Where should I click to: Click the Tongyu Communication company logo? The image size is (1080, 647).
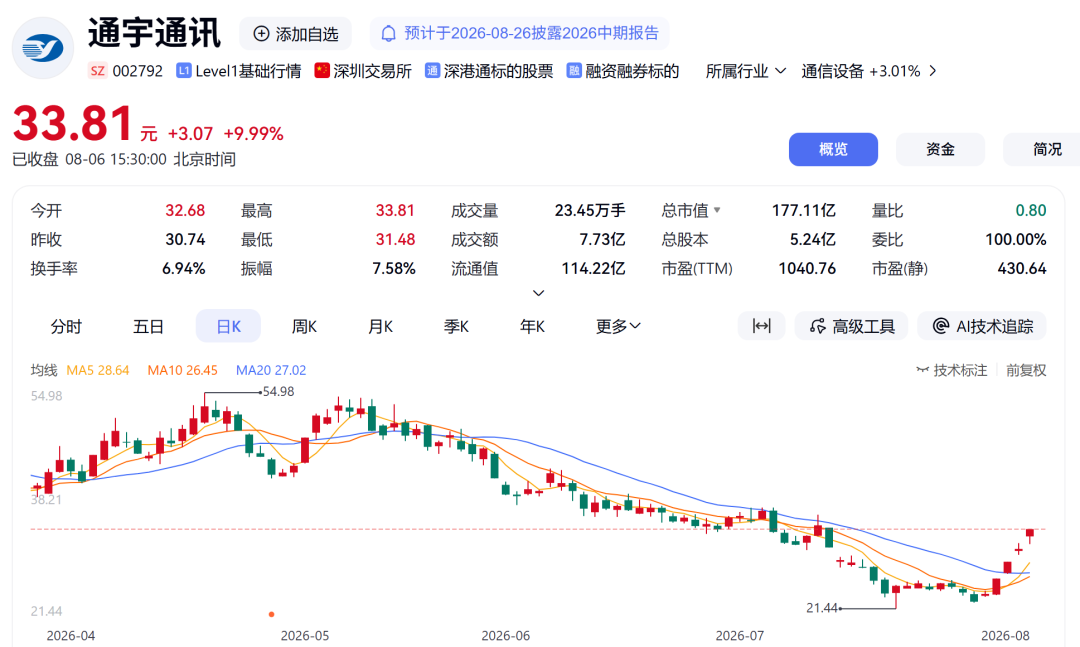coord(43,48)
